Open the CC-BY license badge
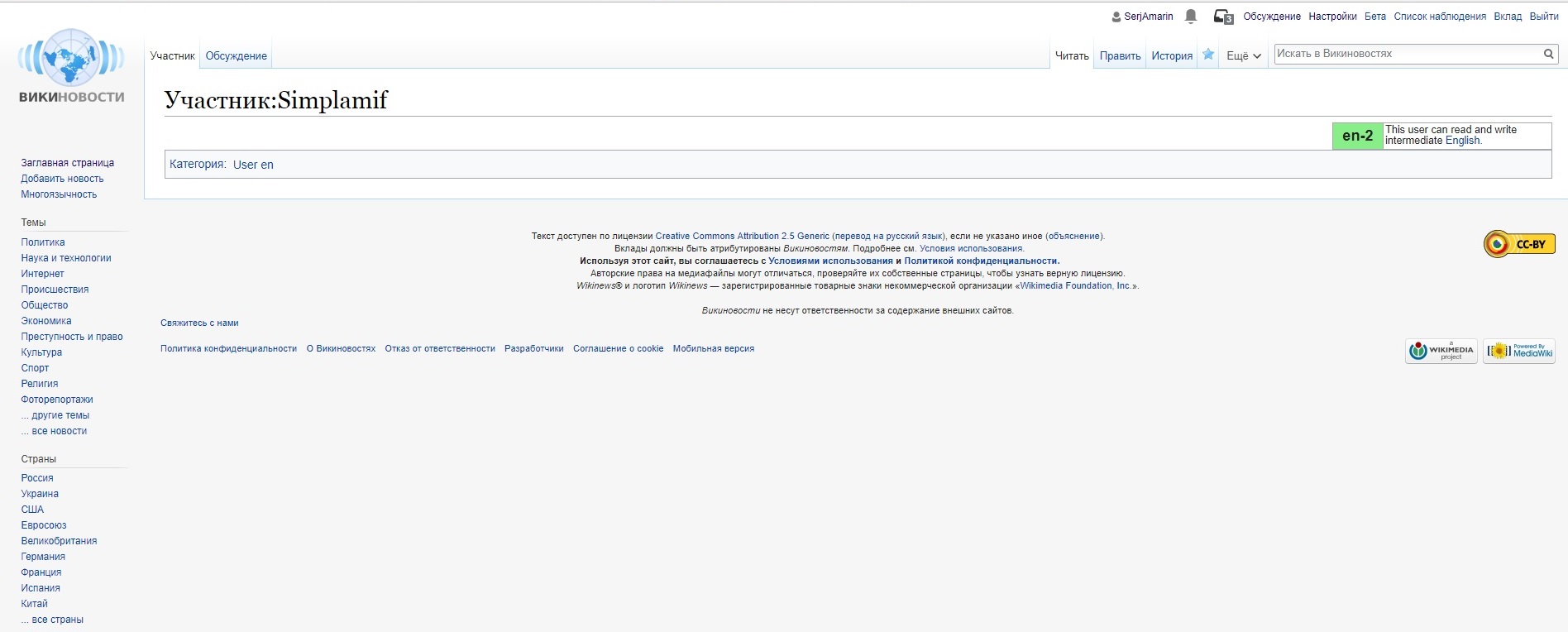 pos(1519,244)
